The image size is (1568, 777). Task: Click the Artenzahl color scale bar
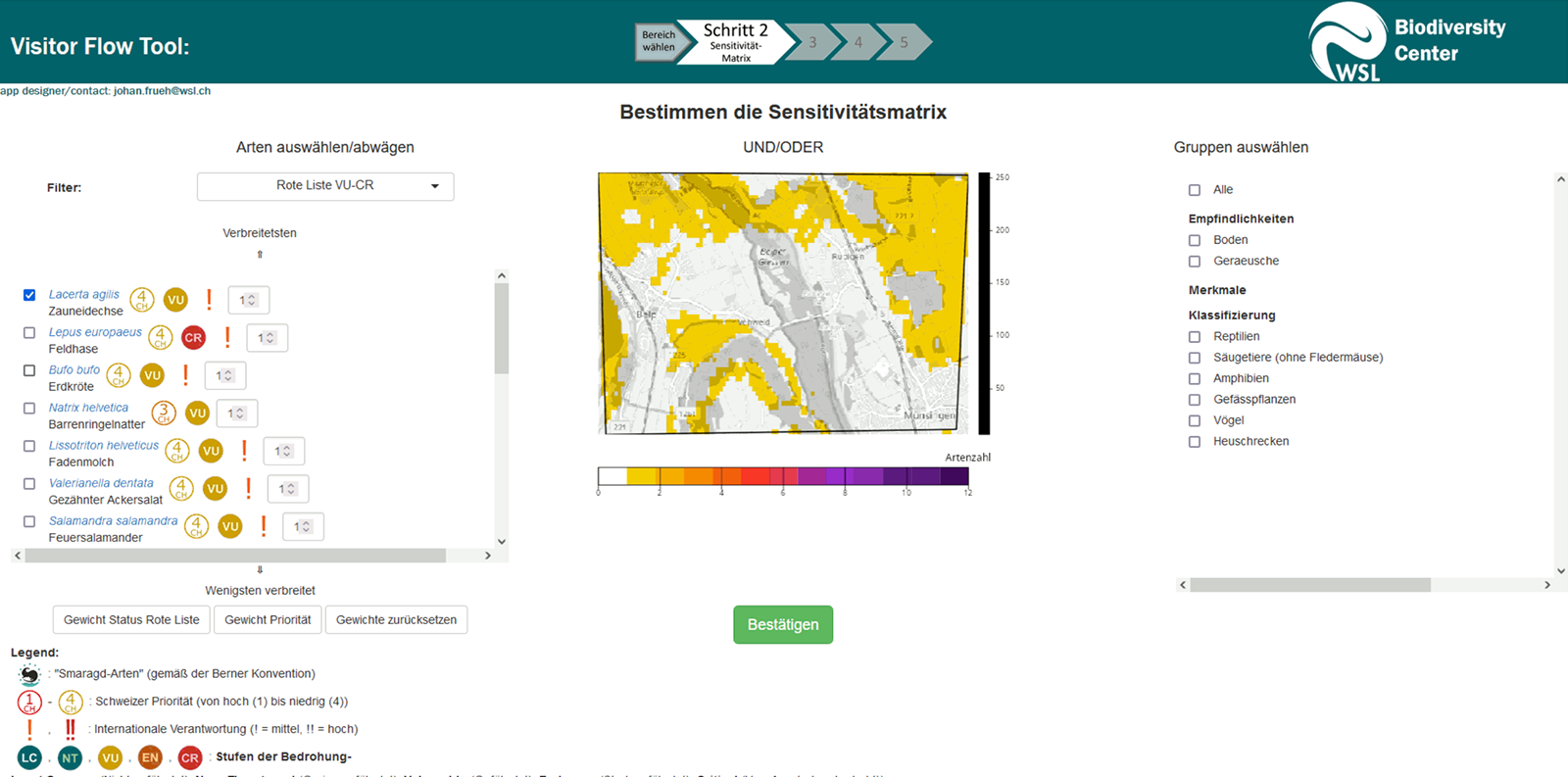(783, 476)
